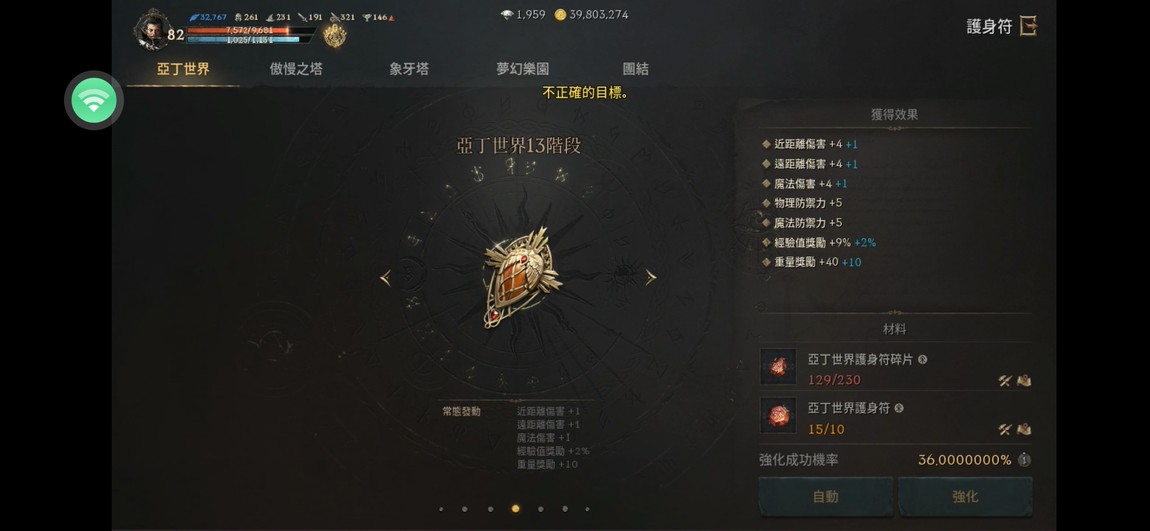This screenshot has height=531, width=1150.
Task: Open map icon for 亞丁世界護身符 material
Action: coord(1024,429)
